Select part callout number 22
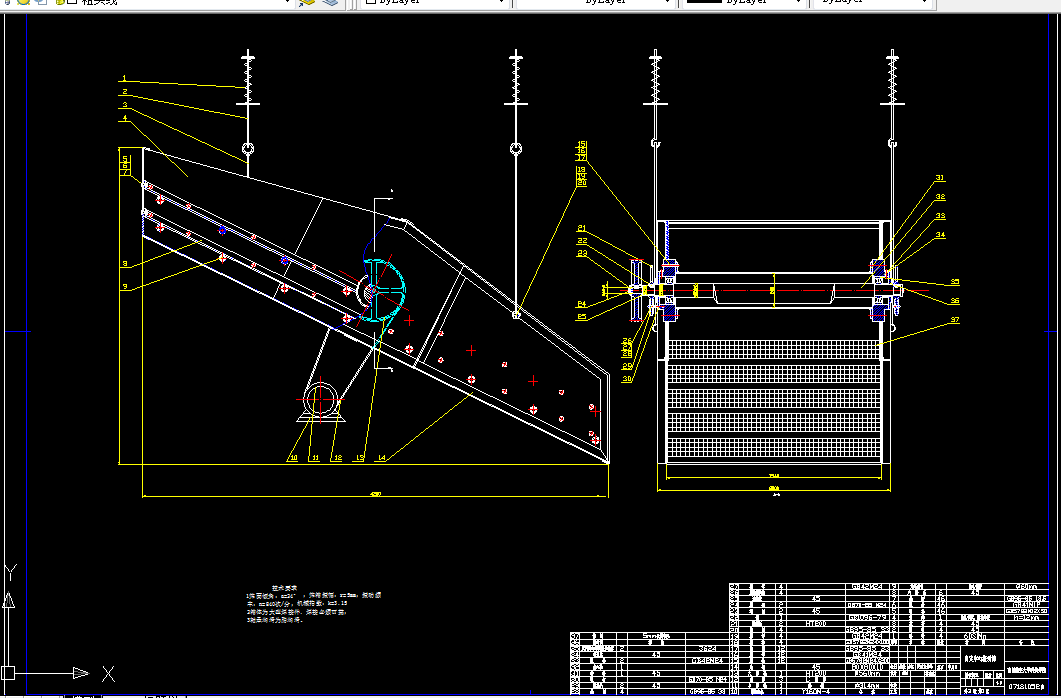Screen dimensions: 1061x698 pos(582,241)
